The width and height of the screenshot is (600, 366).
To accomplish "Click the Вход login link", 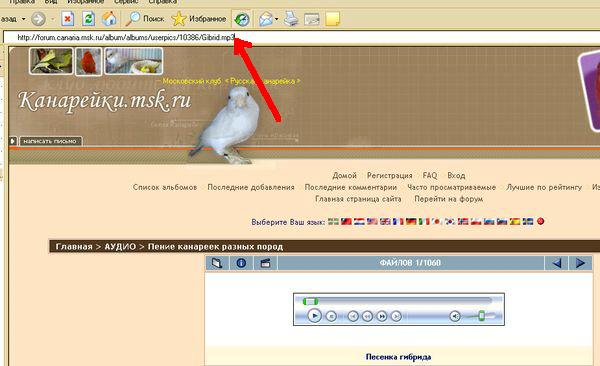I will point(456,175).
